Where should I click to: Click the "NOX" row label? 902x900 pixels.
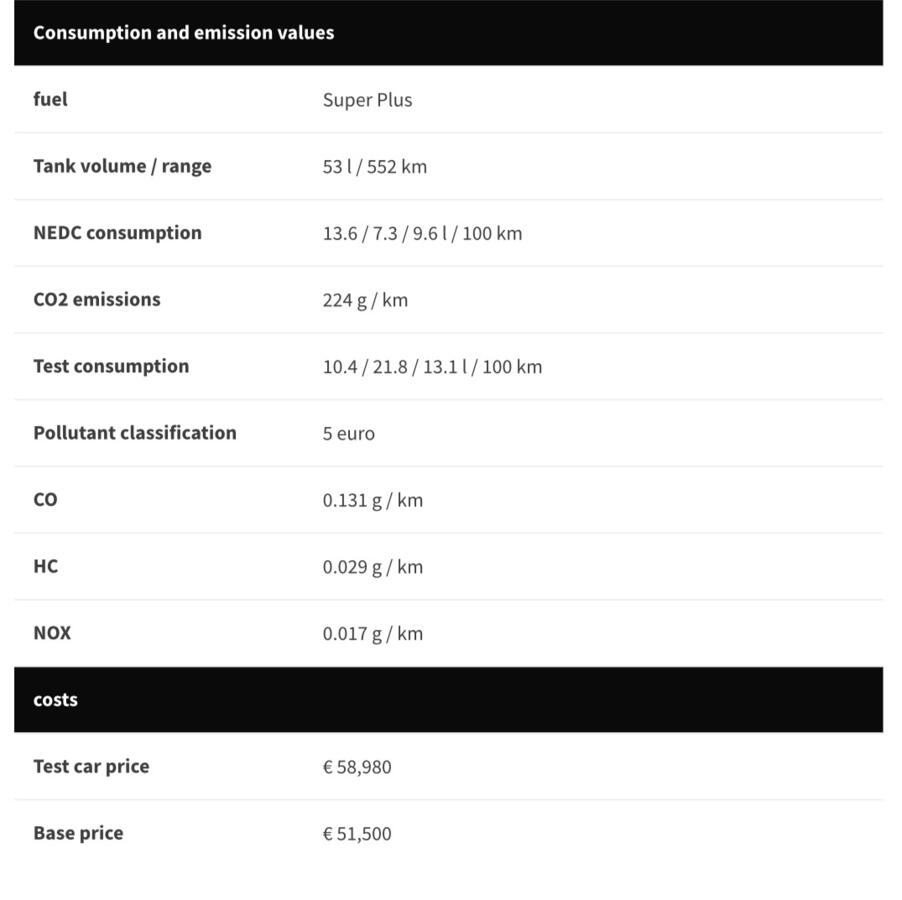click(52, 633)
